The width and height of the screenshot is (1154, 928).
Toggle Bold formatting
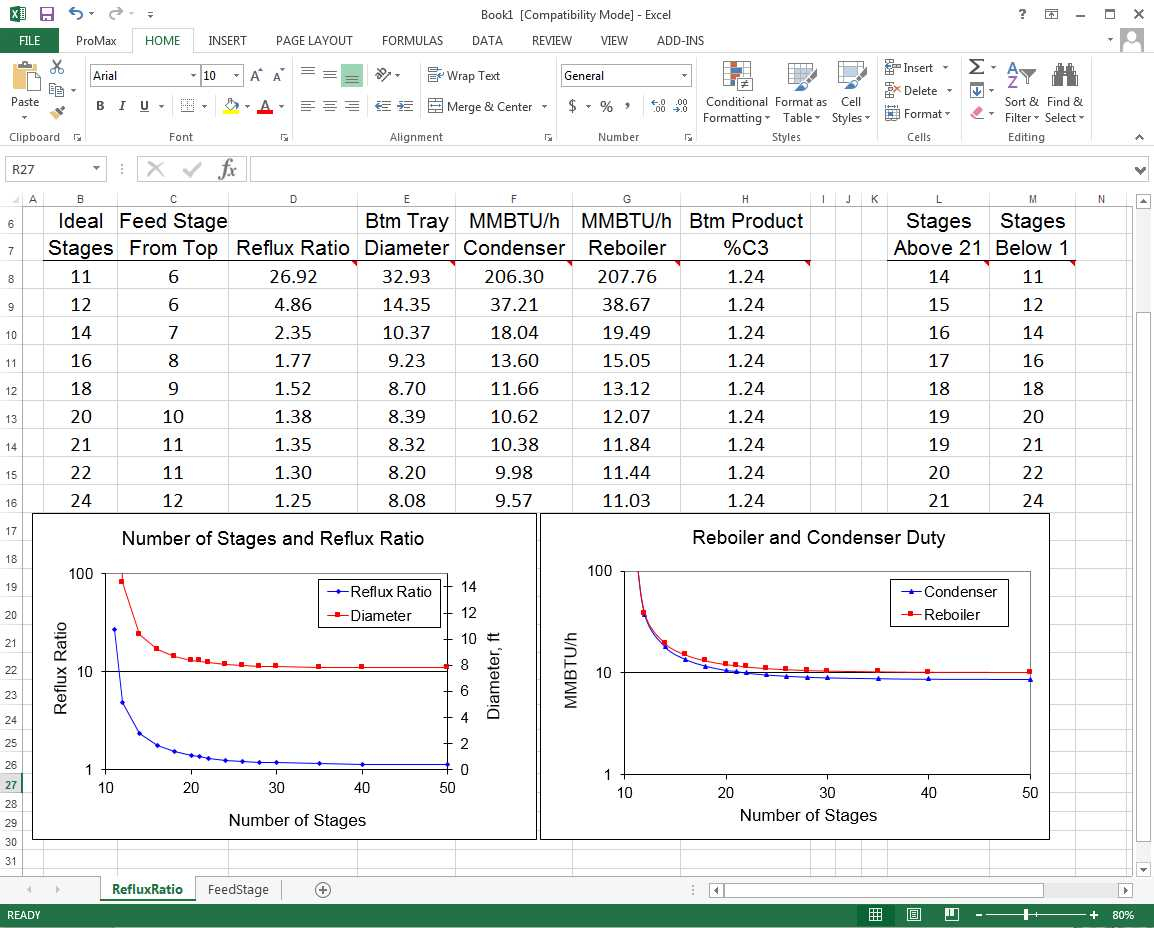point(100,106)
